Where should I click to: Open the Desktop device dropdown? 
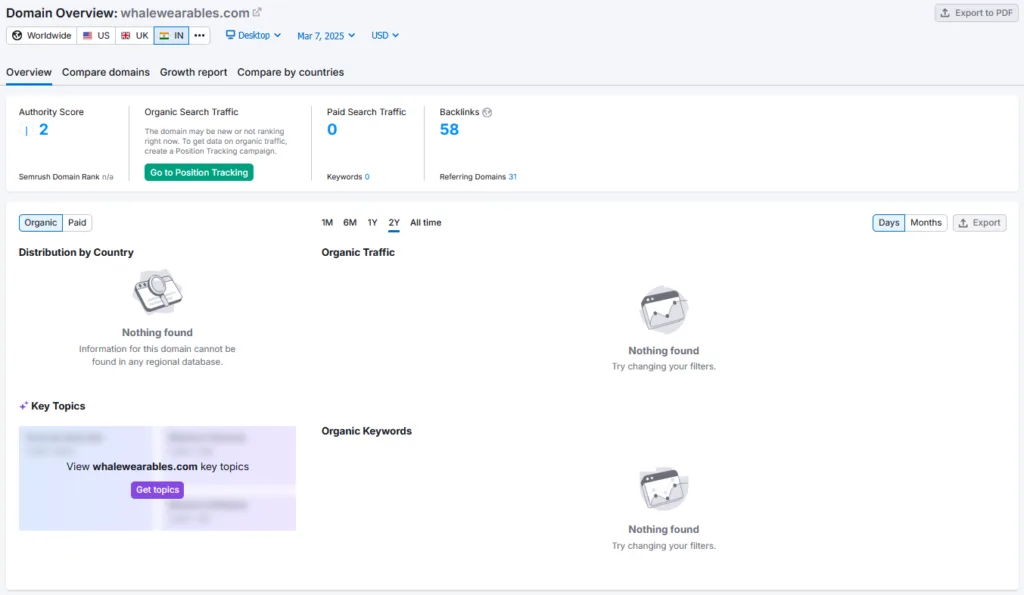(253, 35)
